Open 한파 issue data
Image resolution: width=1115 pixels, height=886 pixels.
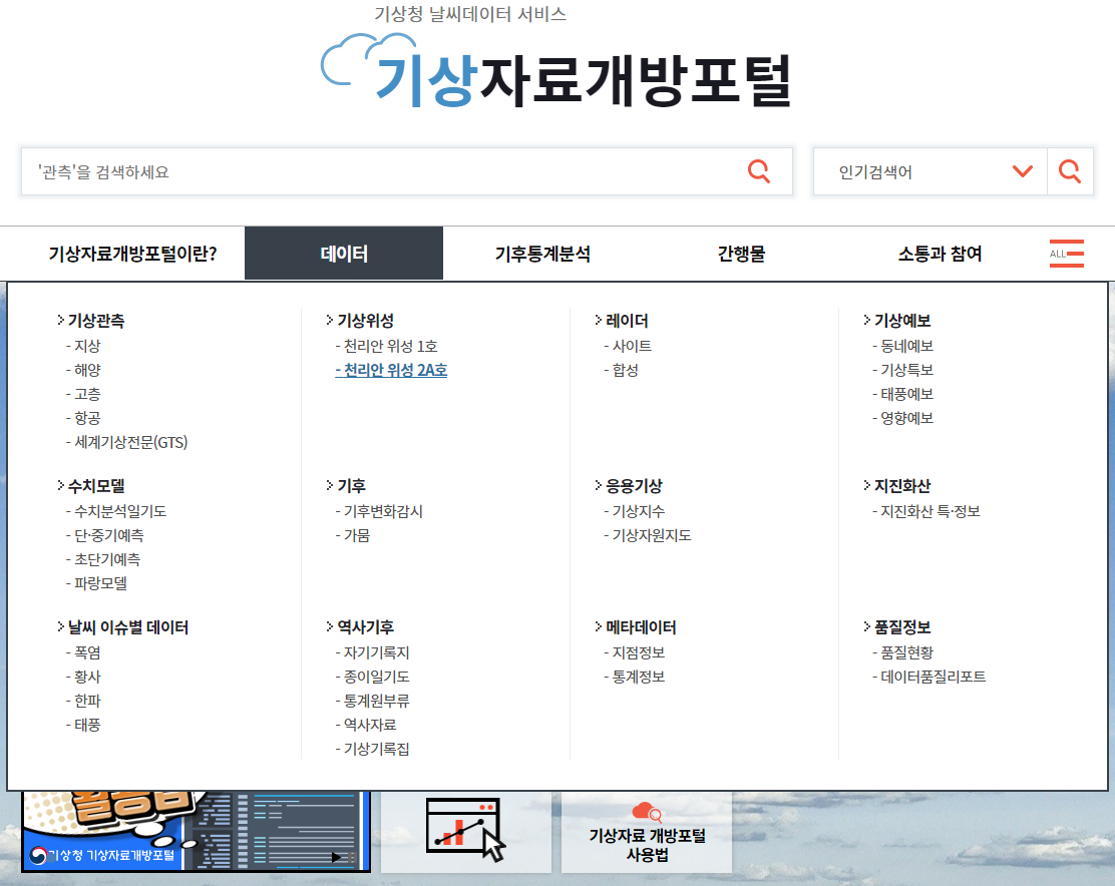click(84, 701)
